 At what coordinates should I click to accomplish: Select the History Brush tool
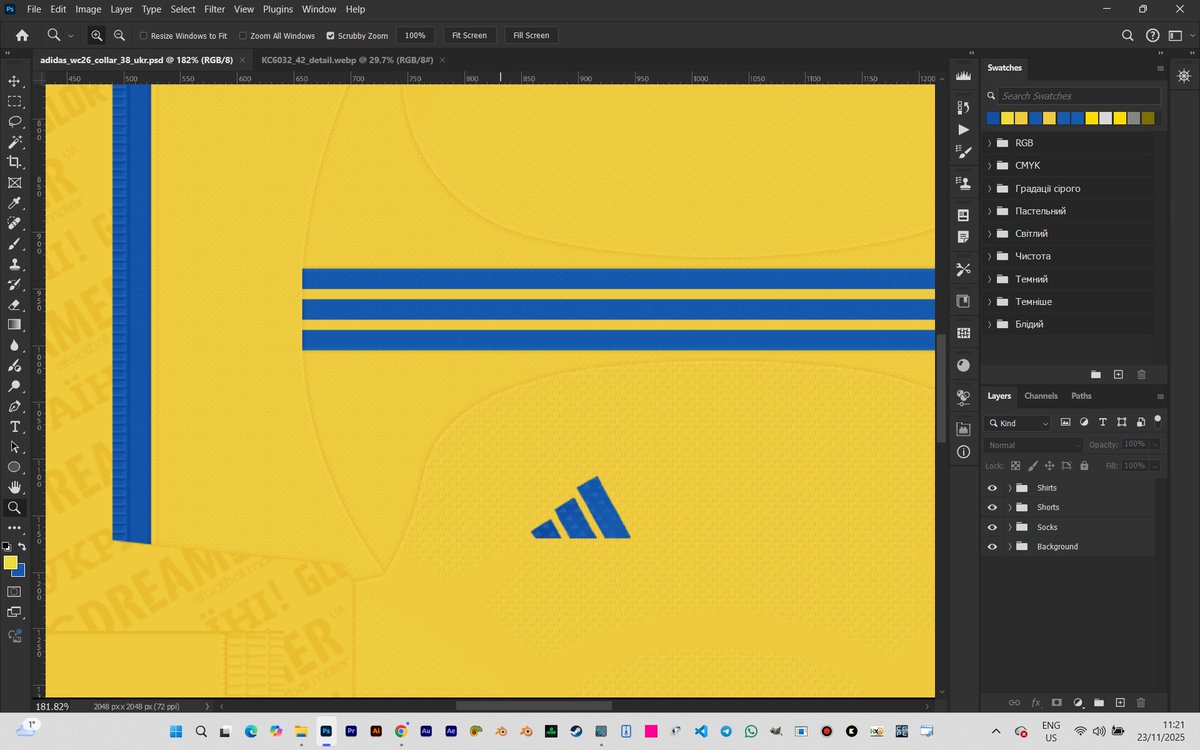tap(14, 284)
